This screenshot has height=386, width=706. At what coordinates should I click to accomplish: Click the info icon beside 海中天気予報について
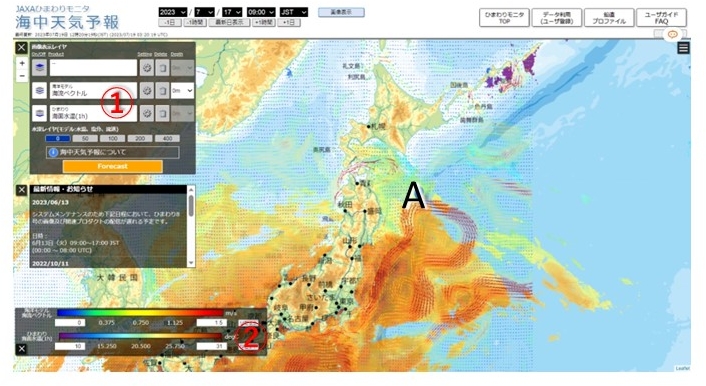pos(53,152)
